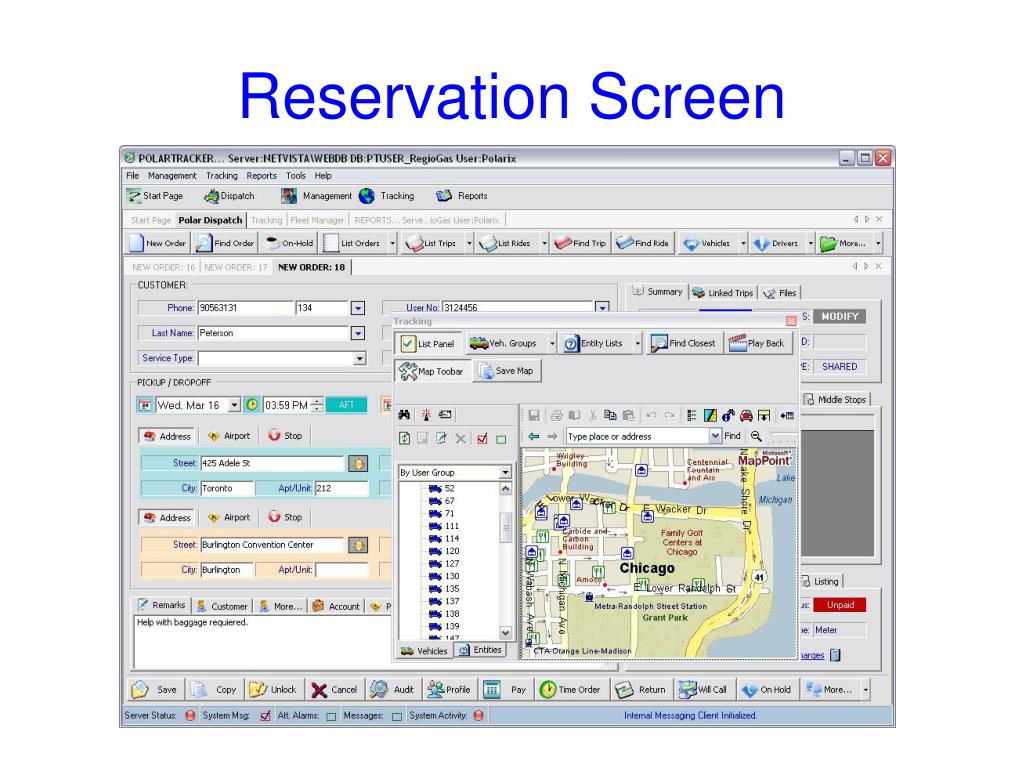Open the Tools menu
Viewport: 1024px width, 768px height.
click(295, 176)
